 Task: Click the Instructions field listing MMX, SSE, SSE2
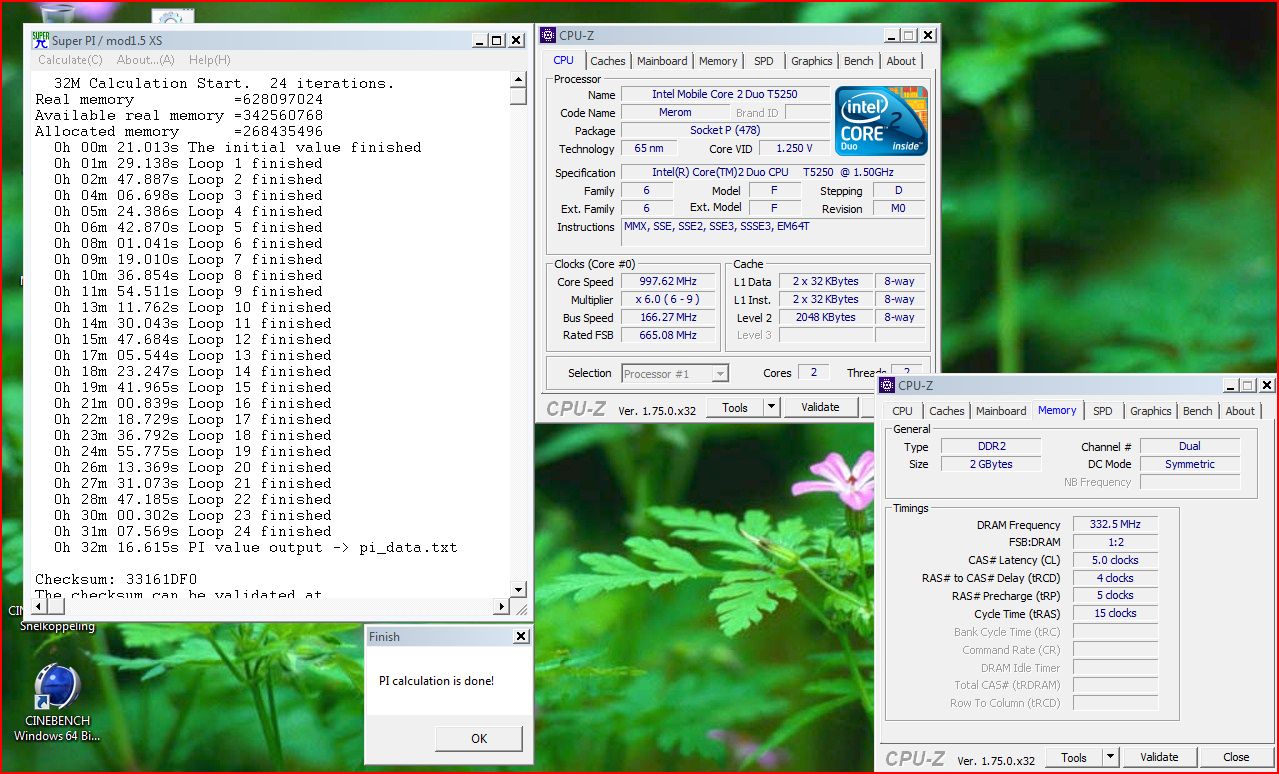pos(773,232)
